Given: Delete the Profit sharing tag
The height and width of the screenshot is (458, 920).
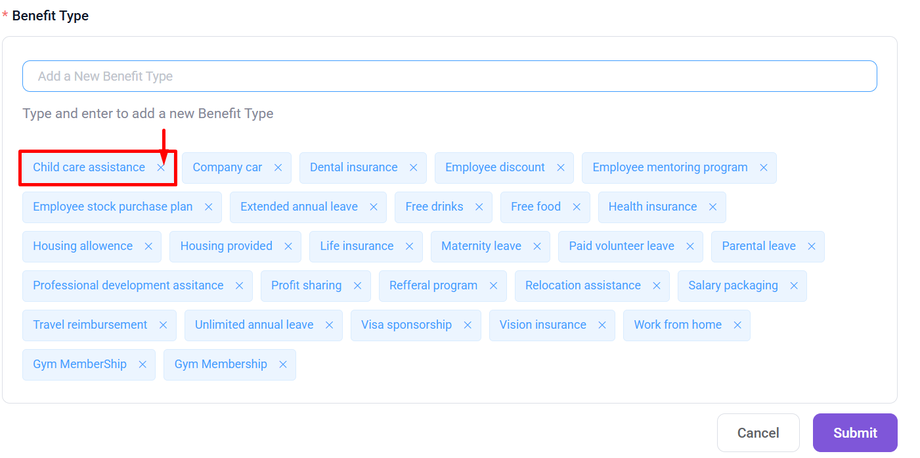Looking at the screenshot, I should (357, 286).
